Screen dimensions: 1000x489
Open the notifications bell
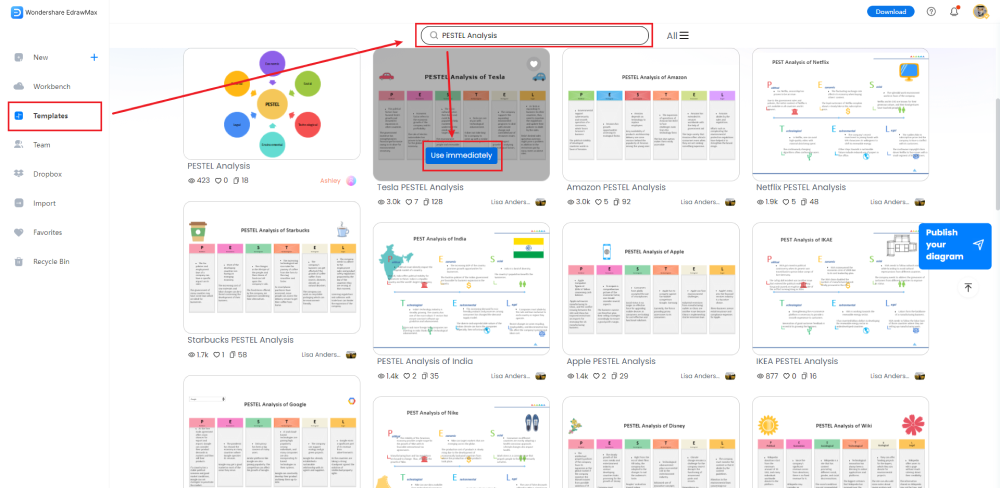pos(955,11)
